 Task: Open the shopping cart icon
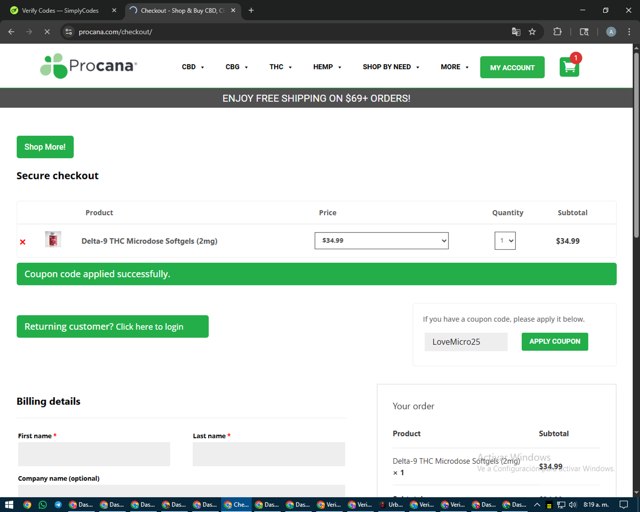tap(569, 67)
